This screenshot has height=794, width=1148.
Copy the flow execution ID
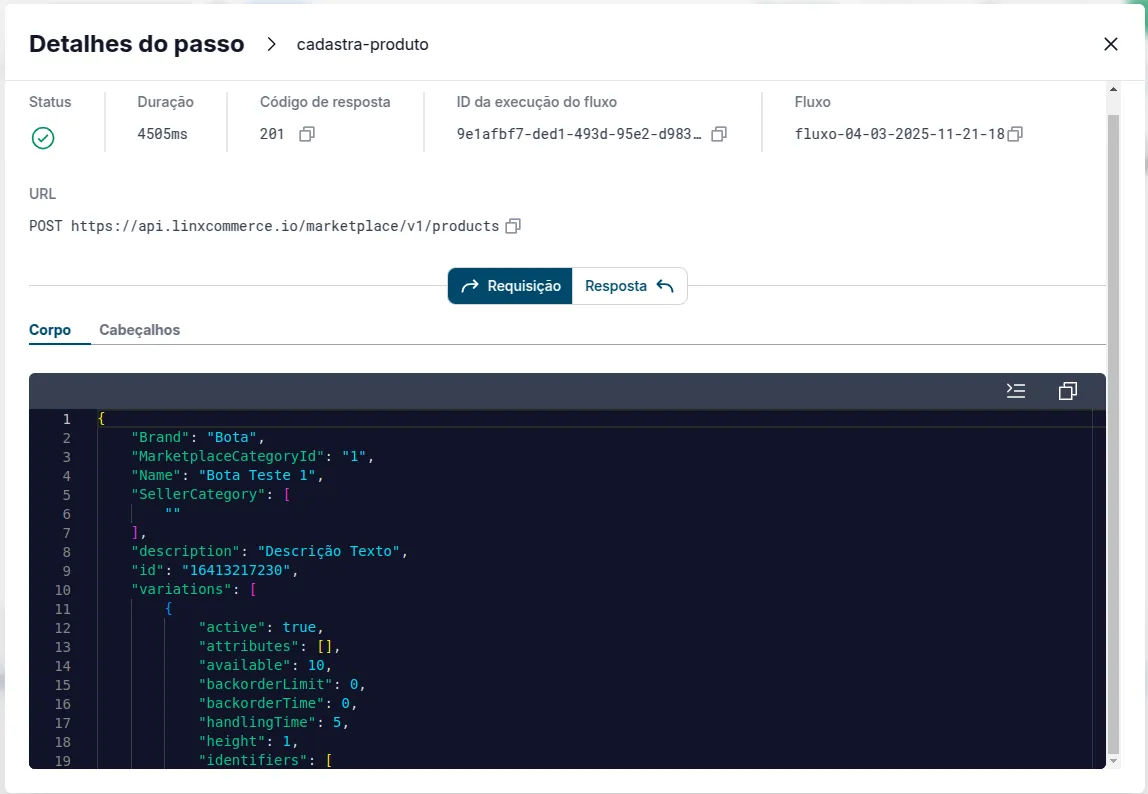pyautogui.click(x=719, y=134)
